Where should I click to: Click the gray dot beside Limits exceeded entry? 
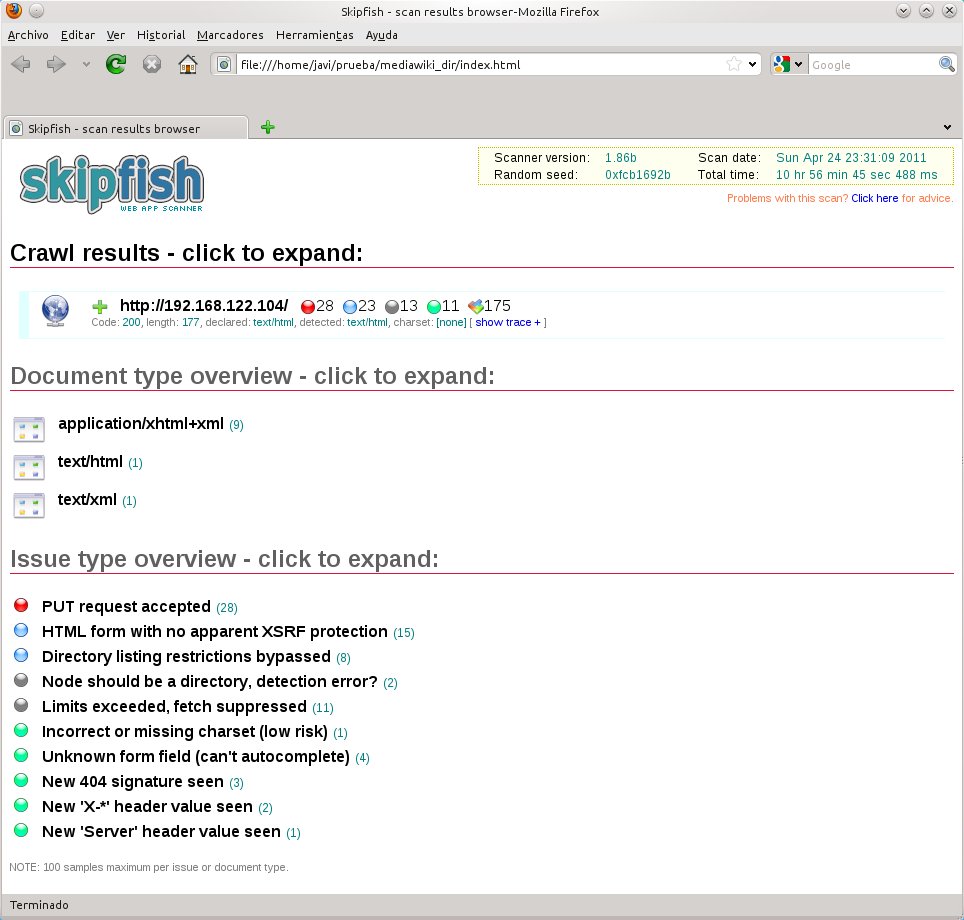(21, 704)
